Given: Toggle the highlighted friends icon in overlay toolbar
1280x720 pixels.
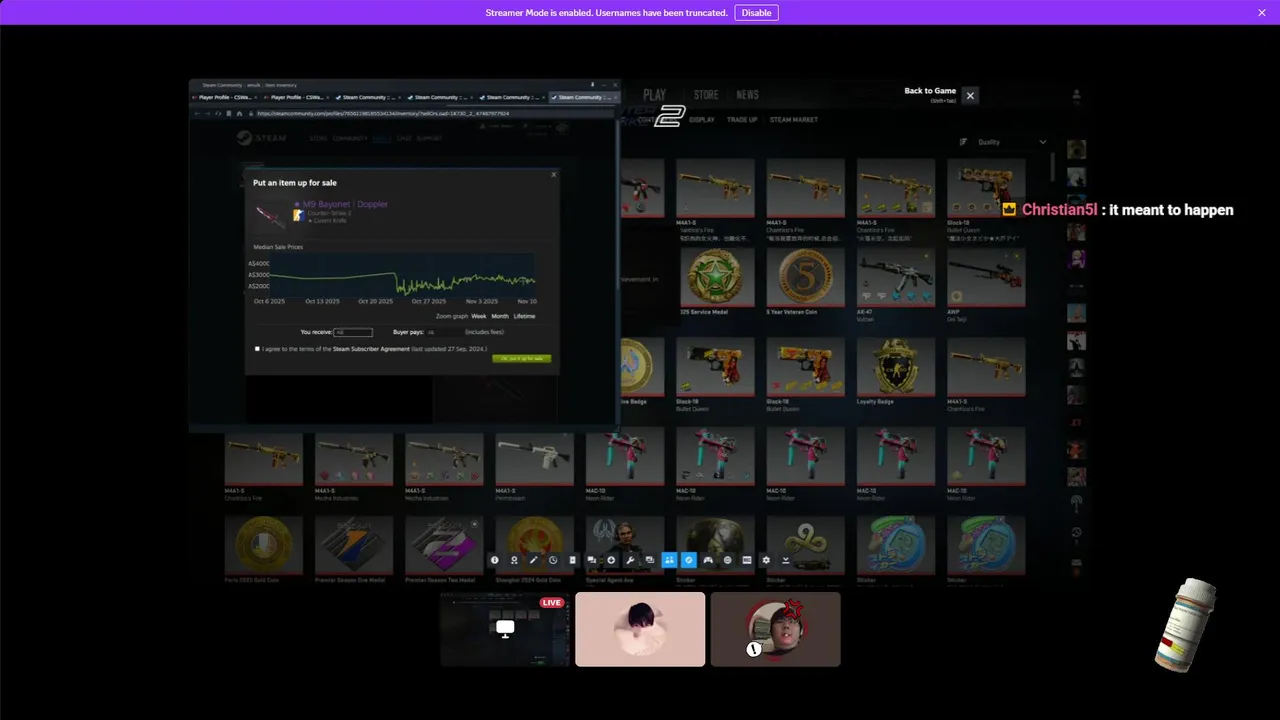Looking at the screenshot, I should [669, 560].
